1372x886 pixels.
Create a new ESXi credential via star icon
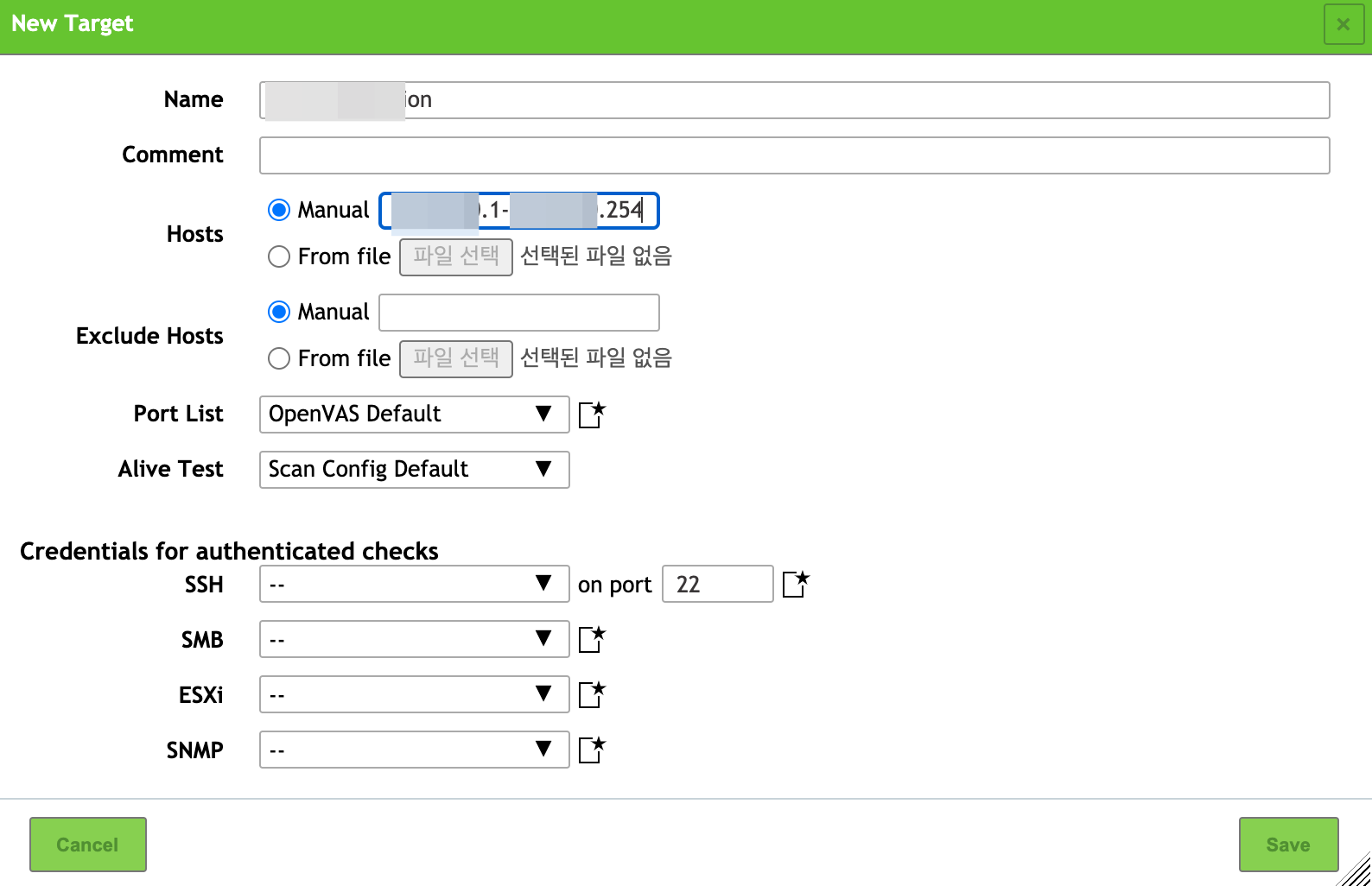tap(592, 694)
